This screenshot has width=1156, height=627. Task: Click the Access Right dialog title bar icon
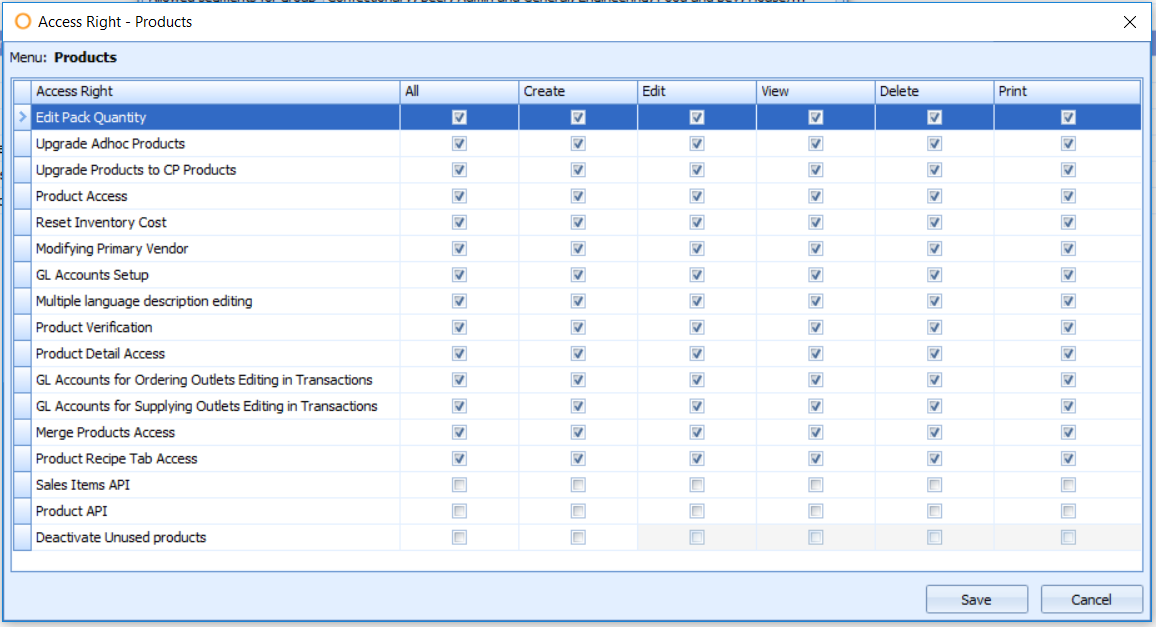pyautogui.click(x=23, y=21)
